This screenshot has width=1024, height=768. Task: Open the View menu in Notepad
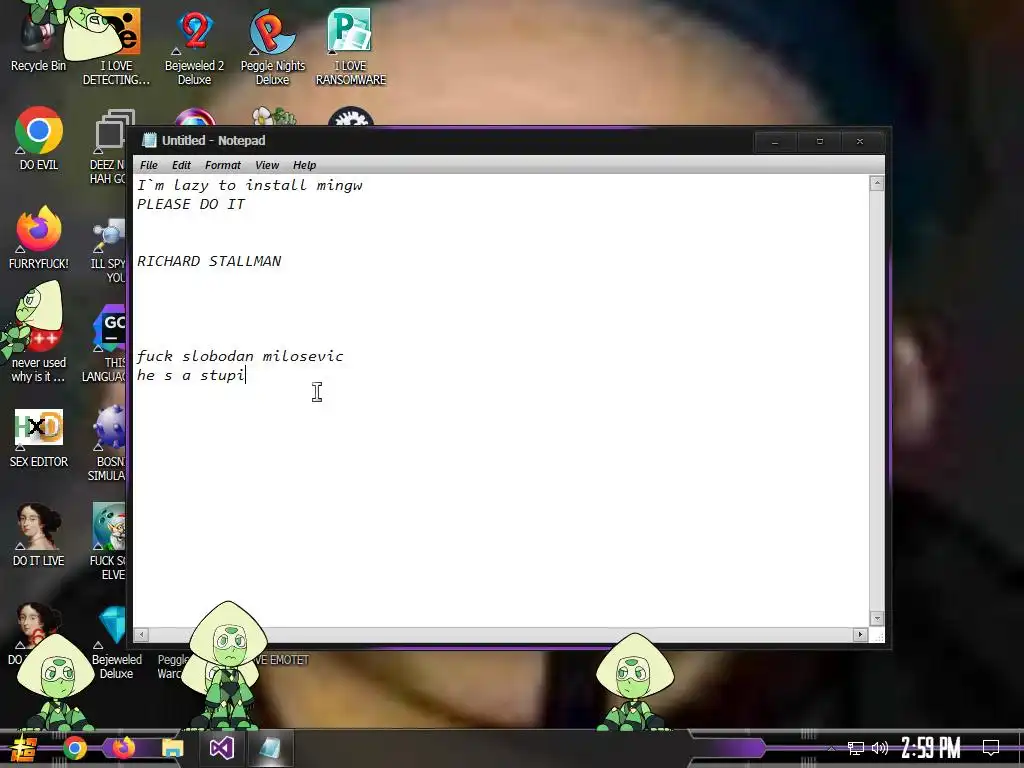click(x=267, y=165)
